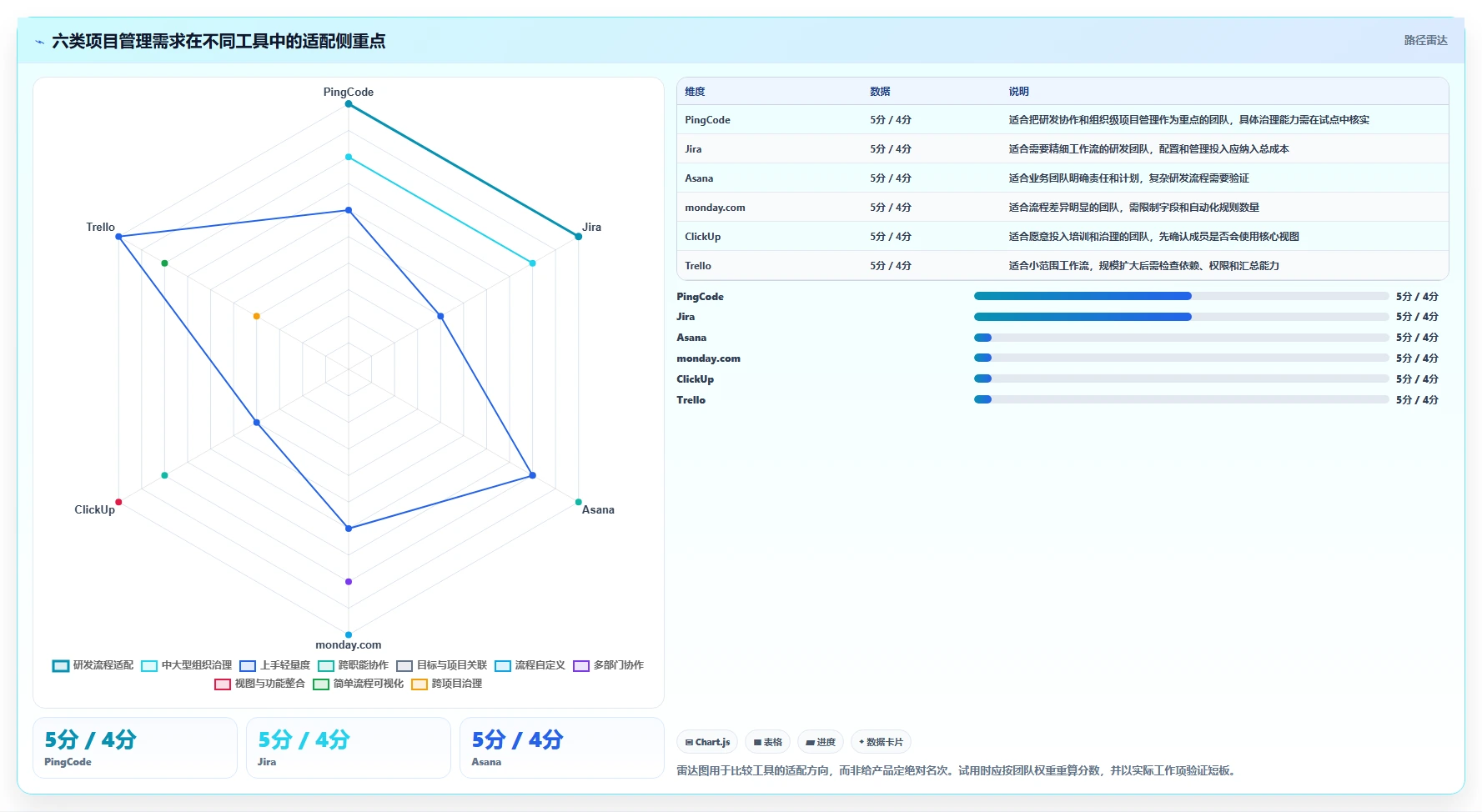Click description starting 适合需要精细工作流
The image size is (1482, 812).
point(1148,149)
